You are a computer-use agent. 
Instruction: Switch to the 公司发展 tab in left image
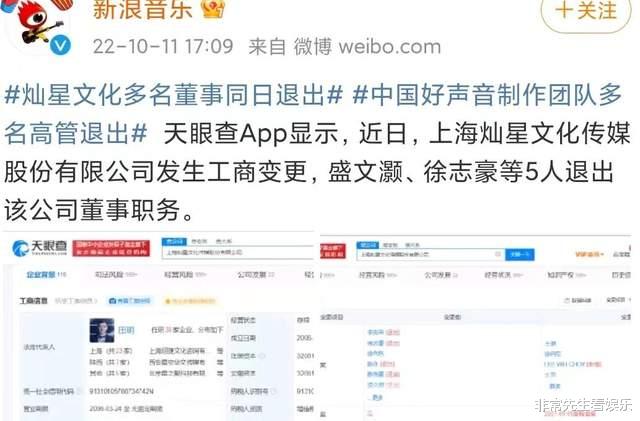pyautogui.click(x=256, y=275)
